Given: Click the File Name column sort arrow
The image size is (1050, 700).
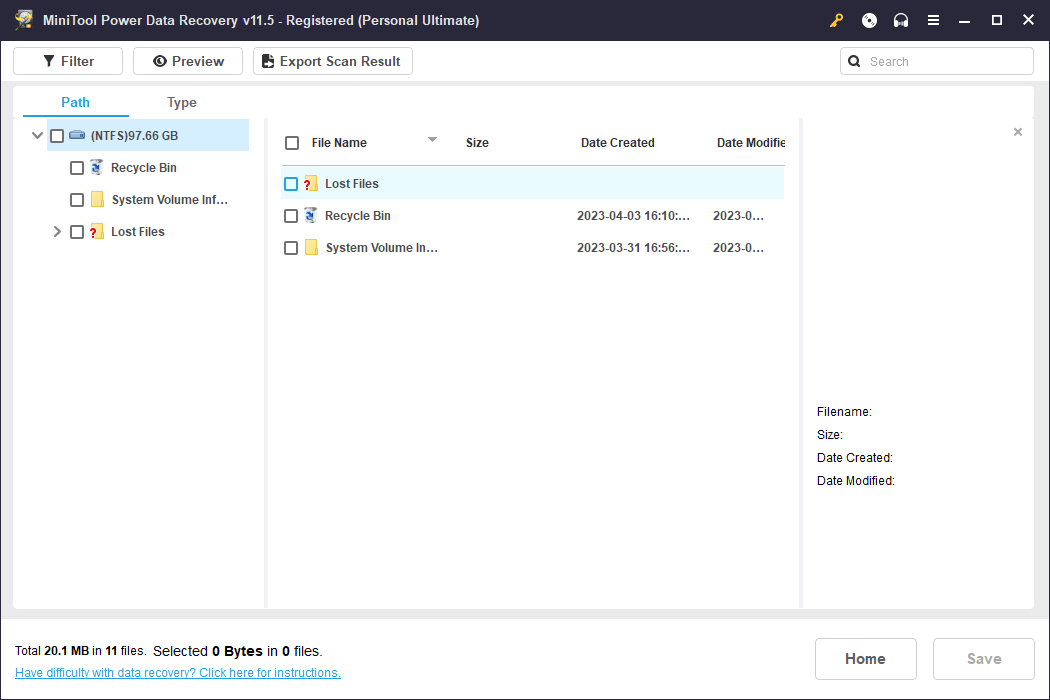Looking at the screenshot, I should click(433, 139).
